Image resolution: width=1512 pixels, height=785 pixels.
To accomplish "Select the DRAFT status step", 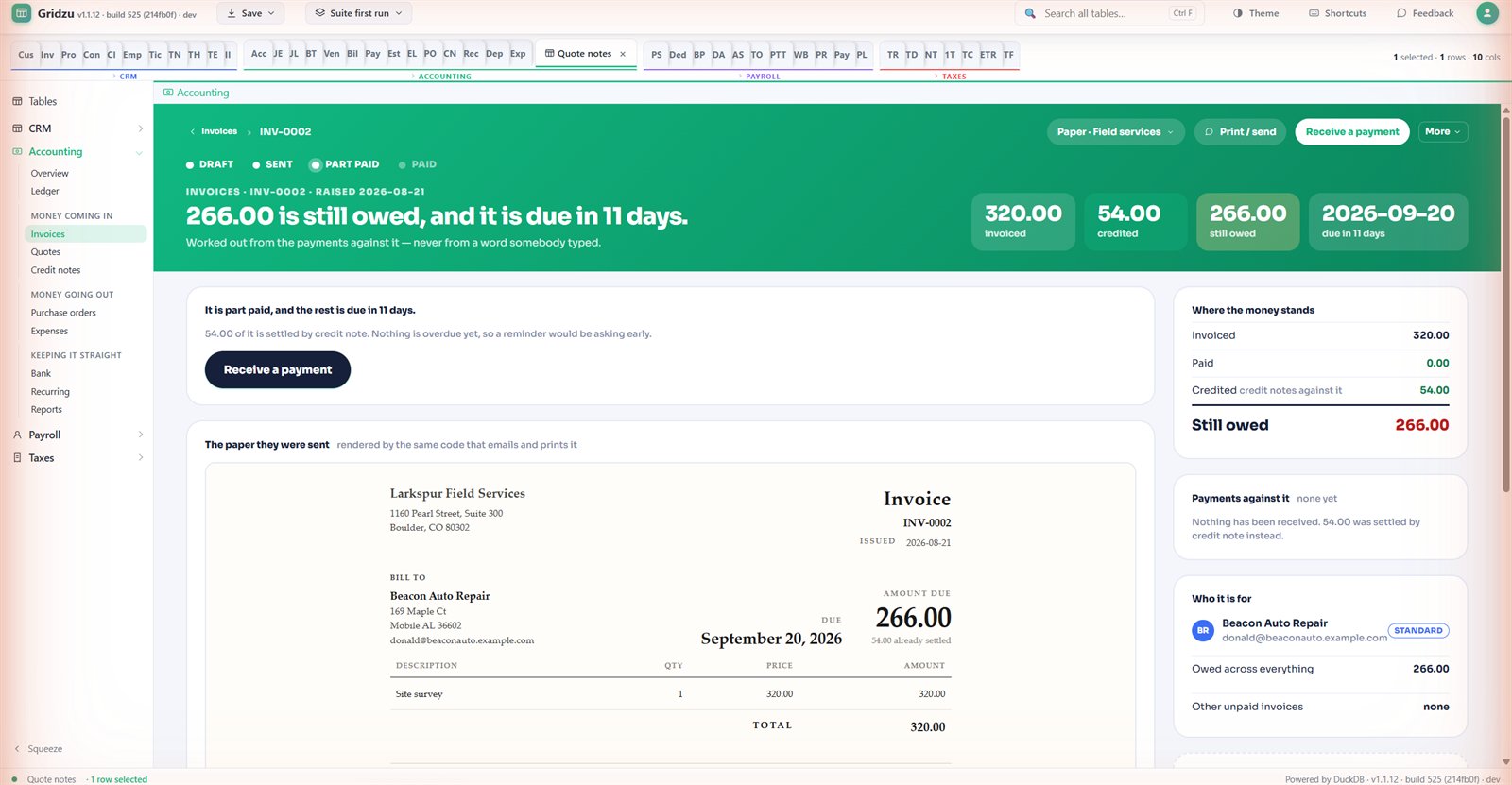I will (x=210, y=164).
